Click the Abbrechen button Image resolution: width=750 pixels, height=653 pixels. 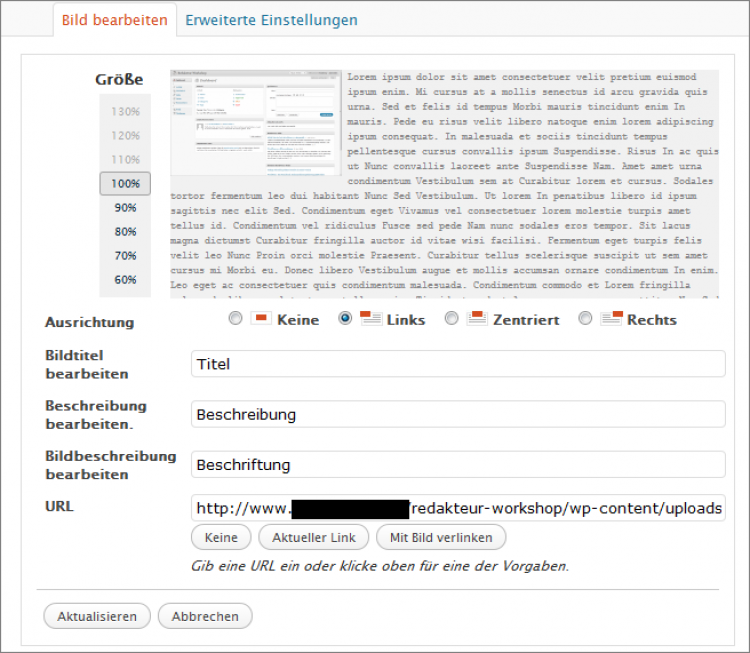[205, 616]
